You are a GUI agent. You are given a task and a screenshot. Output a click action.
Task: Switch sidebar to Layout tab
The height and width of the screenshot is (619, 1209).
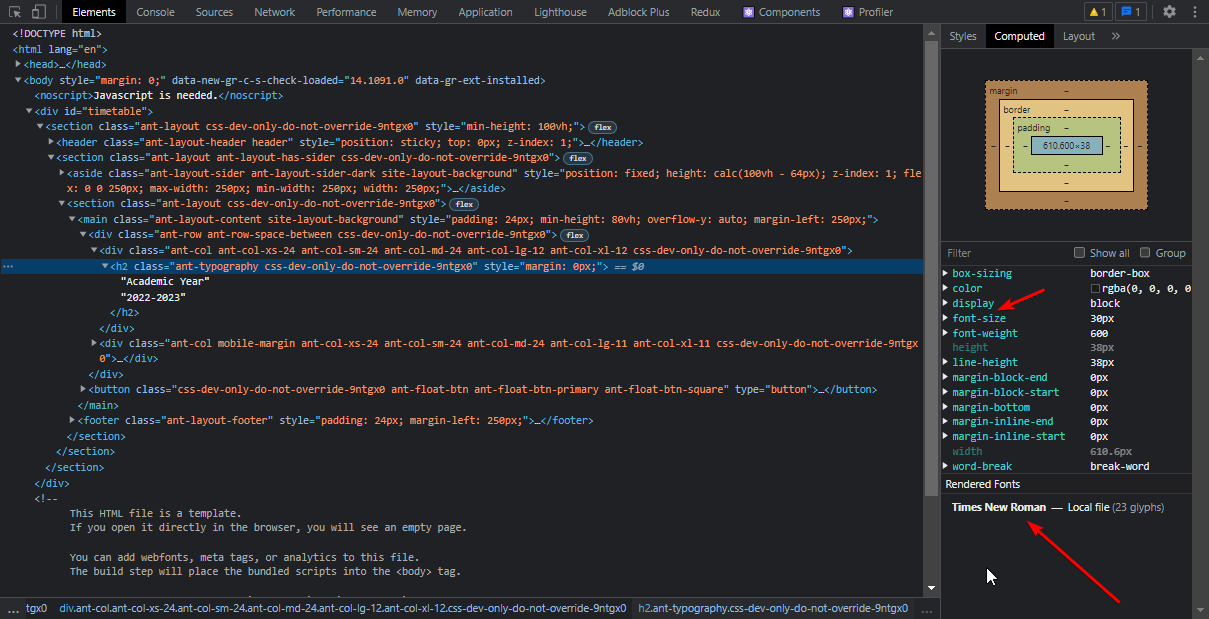click(x=1079, y=36)
